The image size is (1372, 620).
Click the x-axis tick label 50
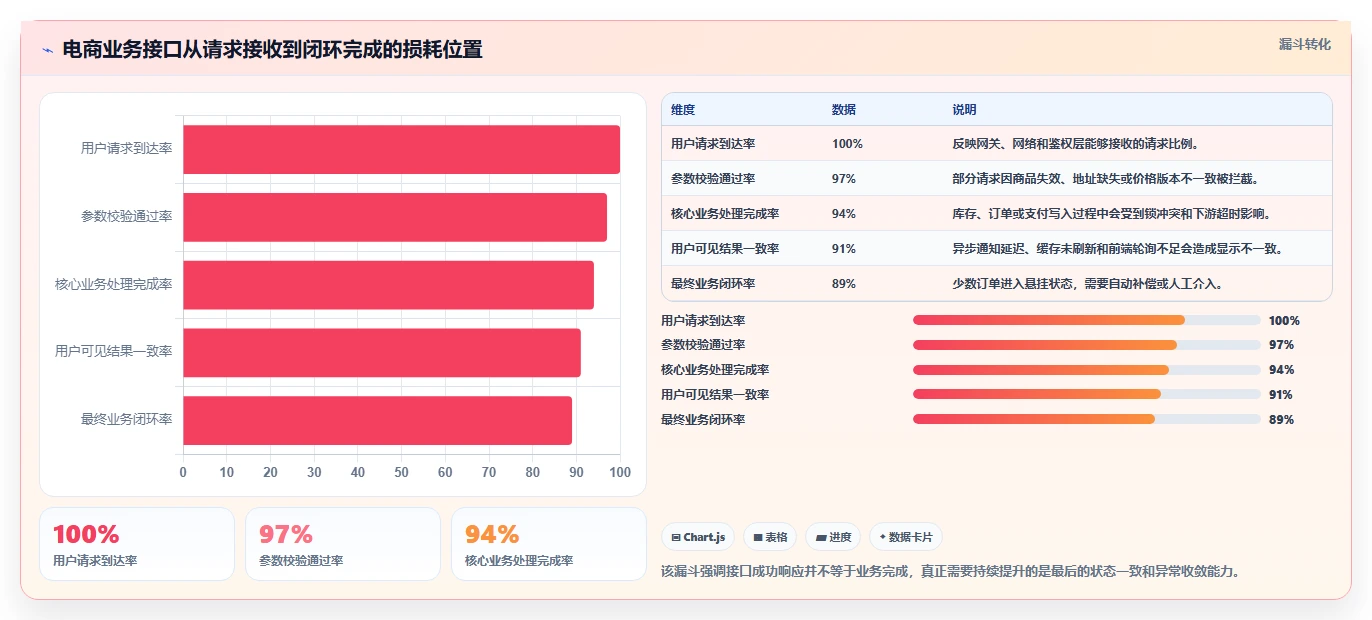click(x=401, y=472)
